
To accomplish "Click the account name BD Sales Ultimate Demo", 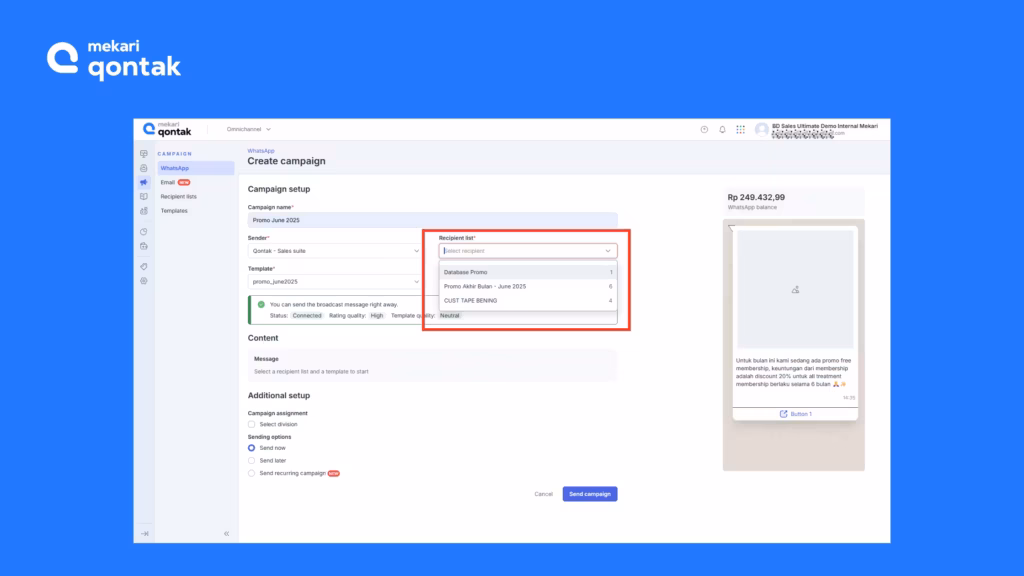I will coord(825,126).
